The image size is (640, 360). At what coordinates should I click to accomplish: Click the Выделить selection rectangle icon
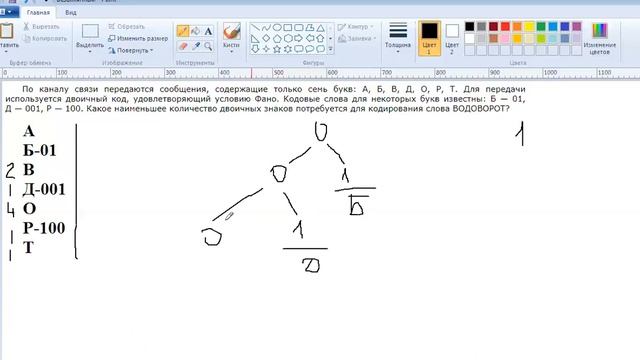[90, 31]
